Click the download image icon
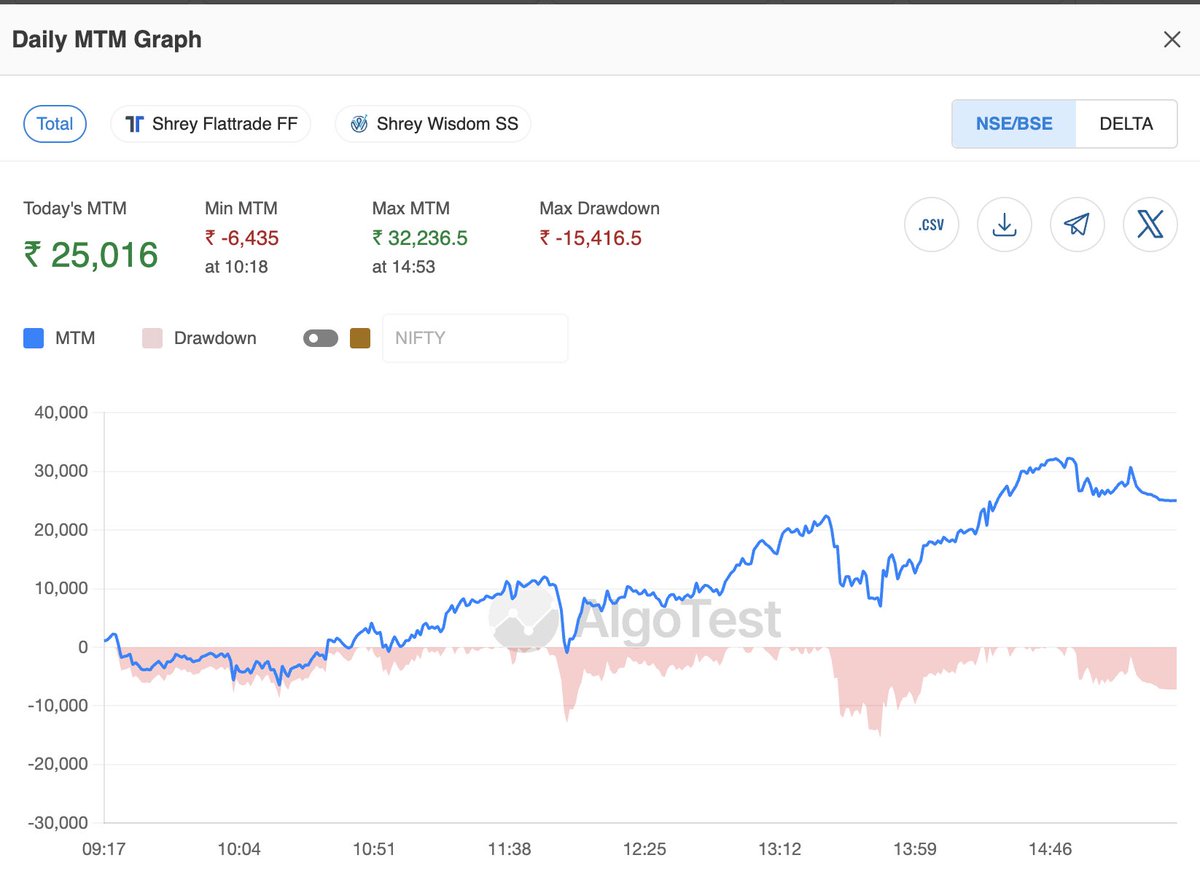The height and width of the screenshot is (882, 1200). 1004,225
